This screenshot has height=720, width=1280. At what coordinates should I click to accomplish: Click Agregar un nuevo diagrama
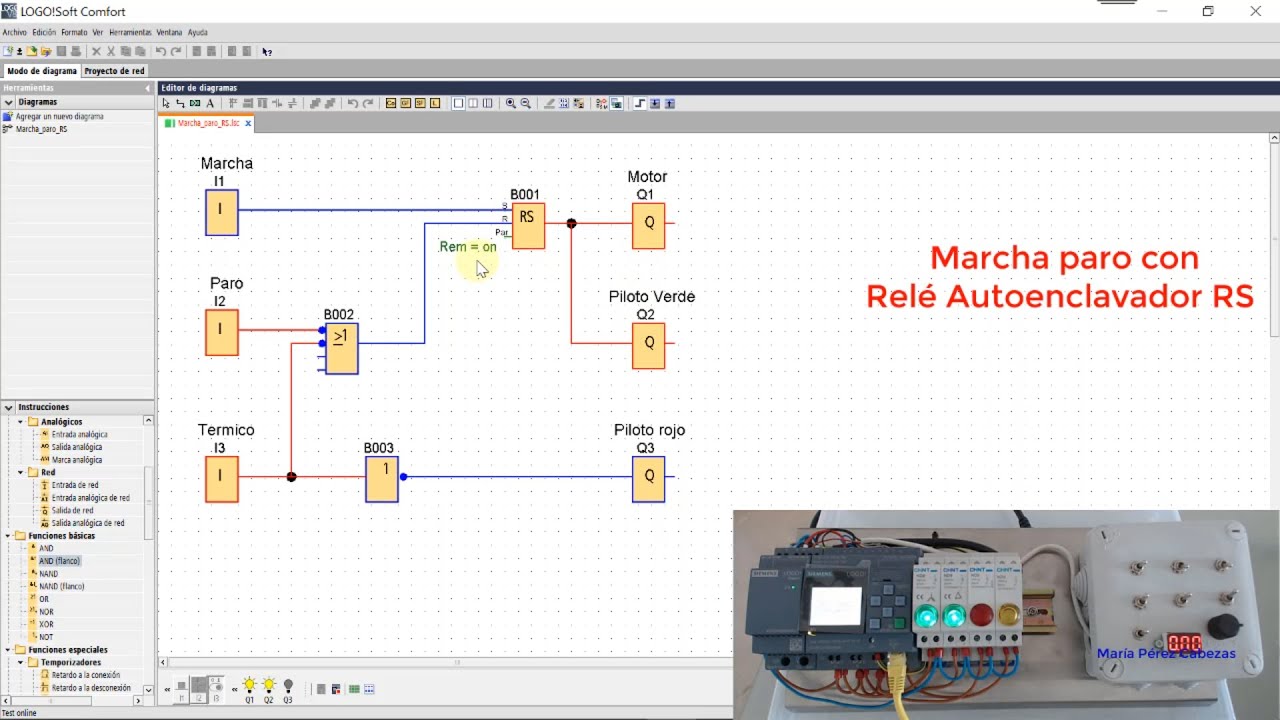pyautogui.click(x=59, y=116)
